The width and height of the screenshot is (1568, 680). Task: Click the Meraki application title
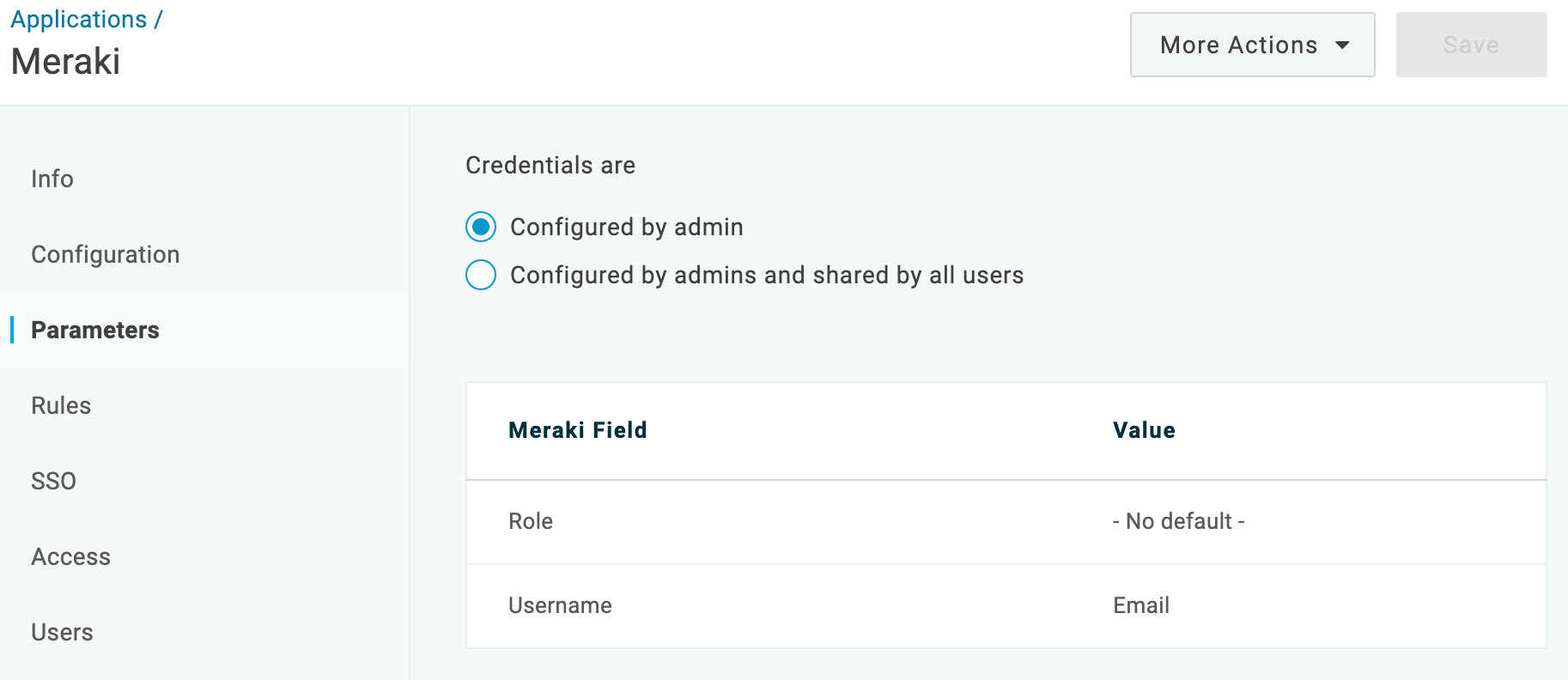click(64, 61)
